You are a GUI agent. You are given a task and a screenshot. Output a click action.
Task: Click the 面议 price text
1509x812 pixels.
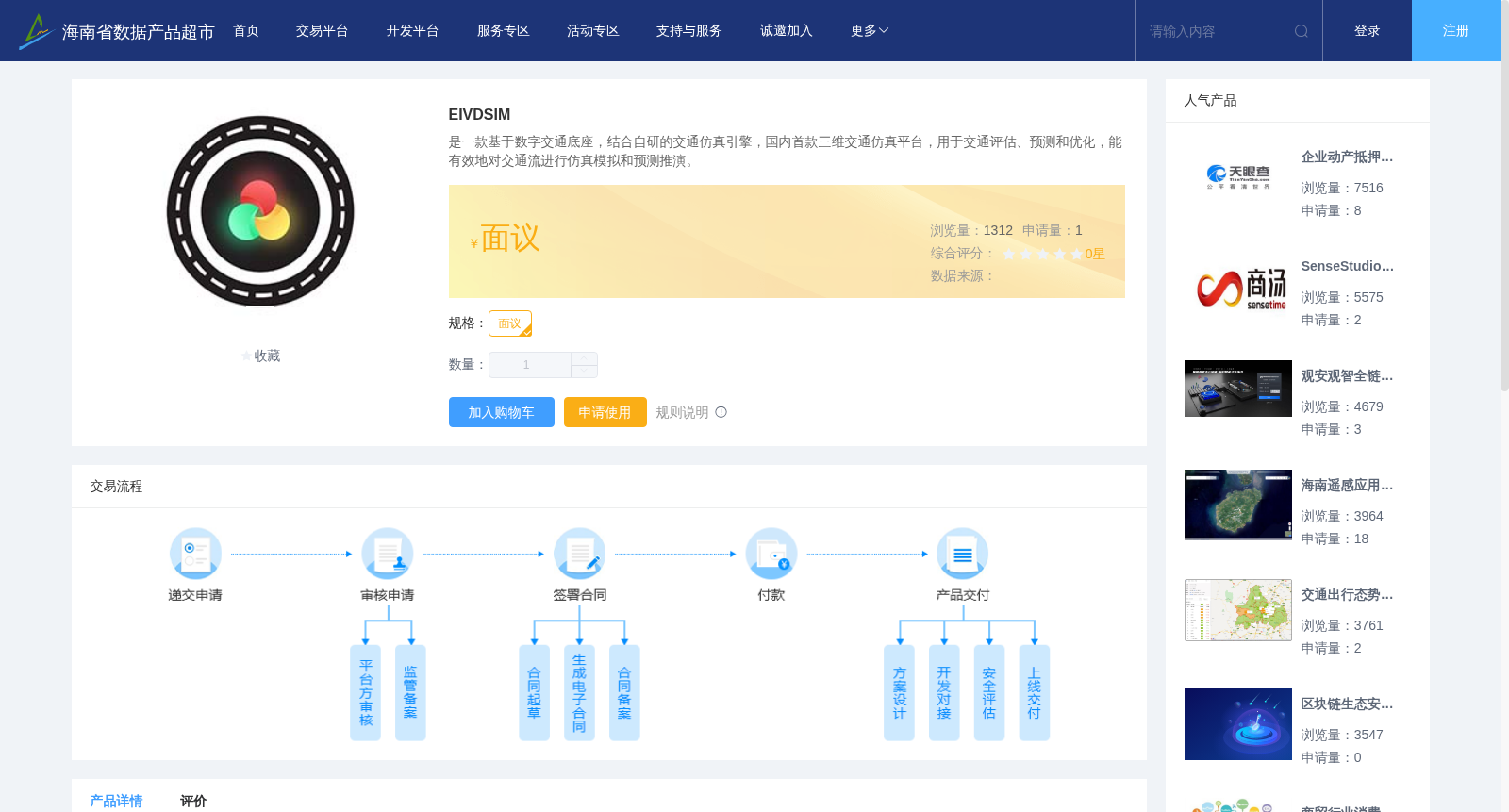point(510,238)
